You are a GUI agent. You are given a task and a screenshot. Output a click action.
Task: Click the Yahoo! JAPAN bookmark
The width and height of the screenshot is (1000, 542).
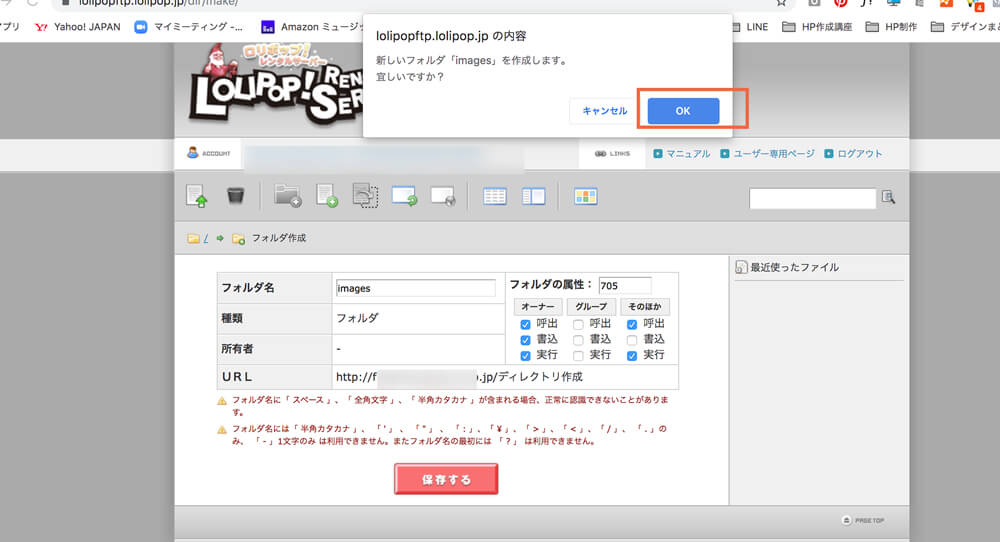click(77, 27)
